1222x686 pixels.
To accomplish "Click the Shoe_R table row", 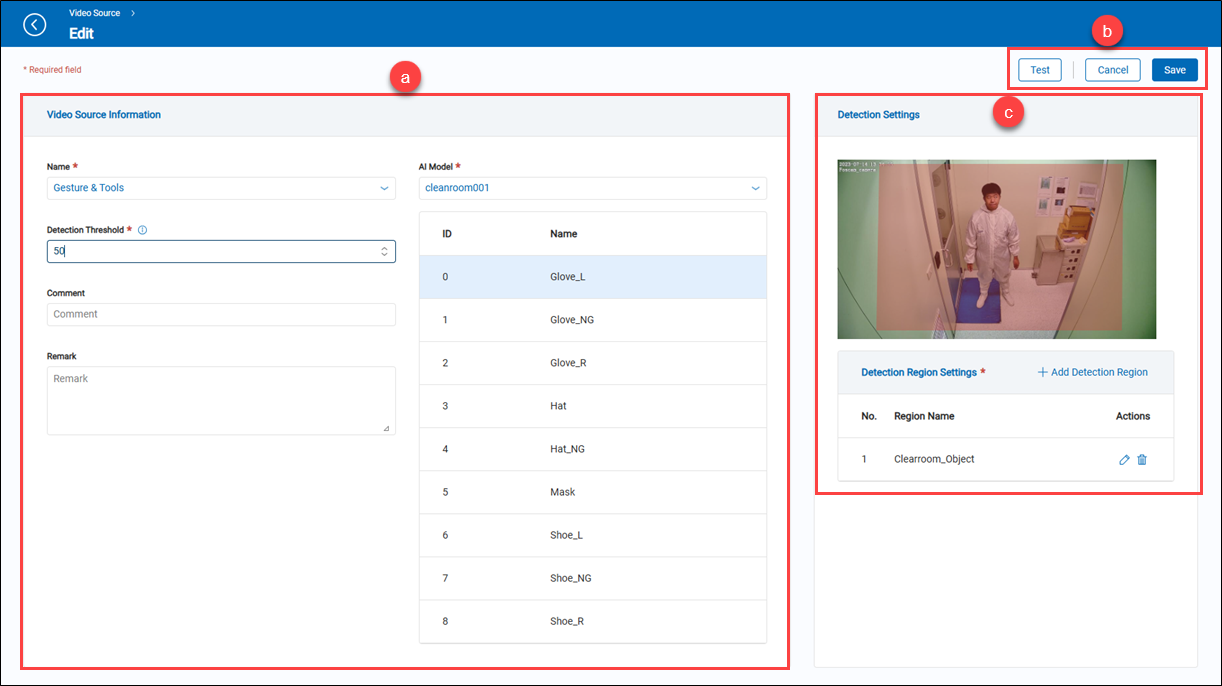I will [592, 621].
